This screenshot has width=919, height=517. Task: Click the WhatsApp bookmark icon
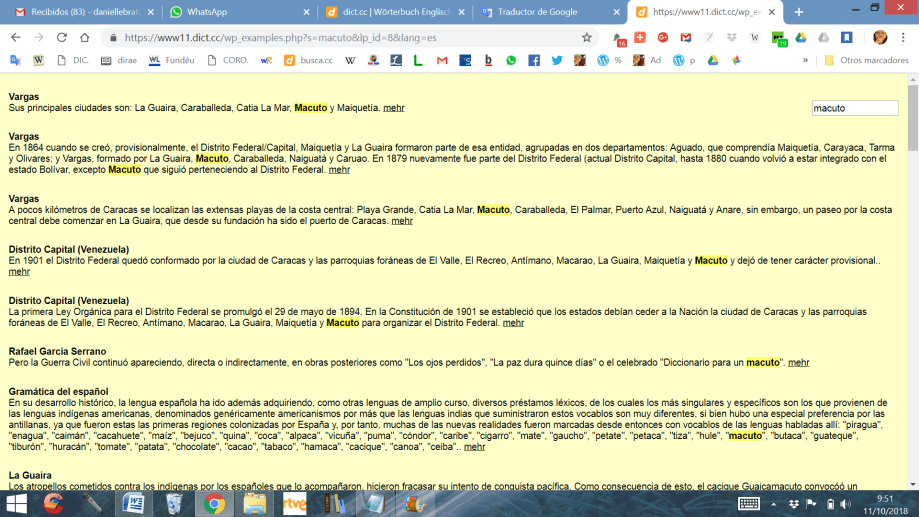point(511,60)
